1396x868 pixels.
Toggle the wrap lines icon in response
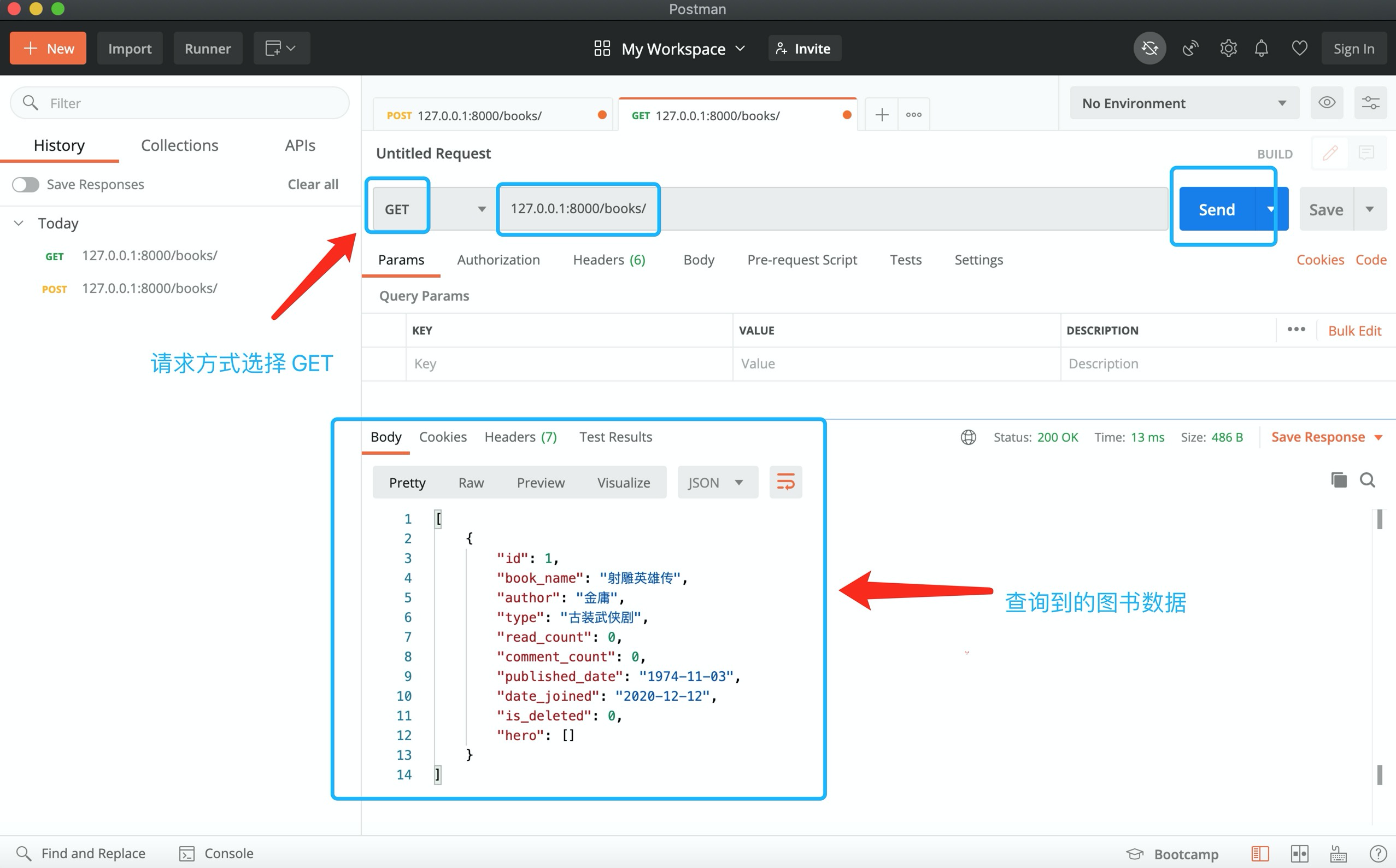785,482
